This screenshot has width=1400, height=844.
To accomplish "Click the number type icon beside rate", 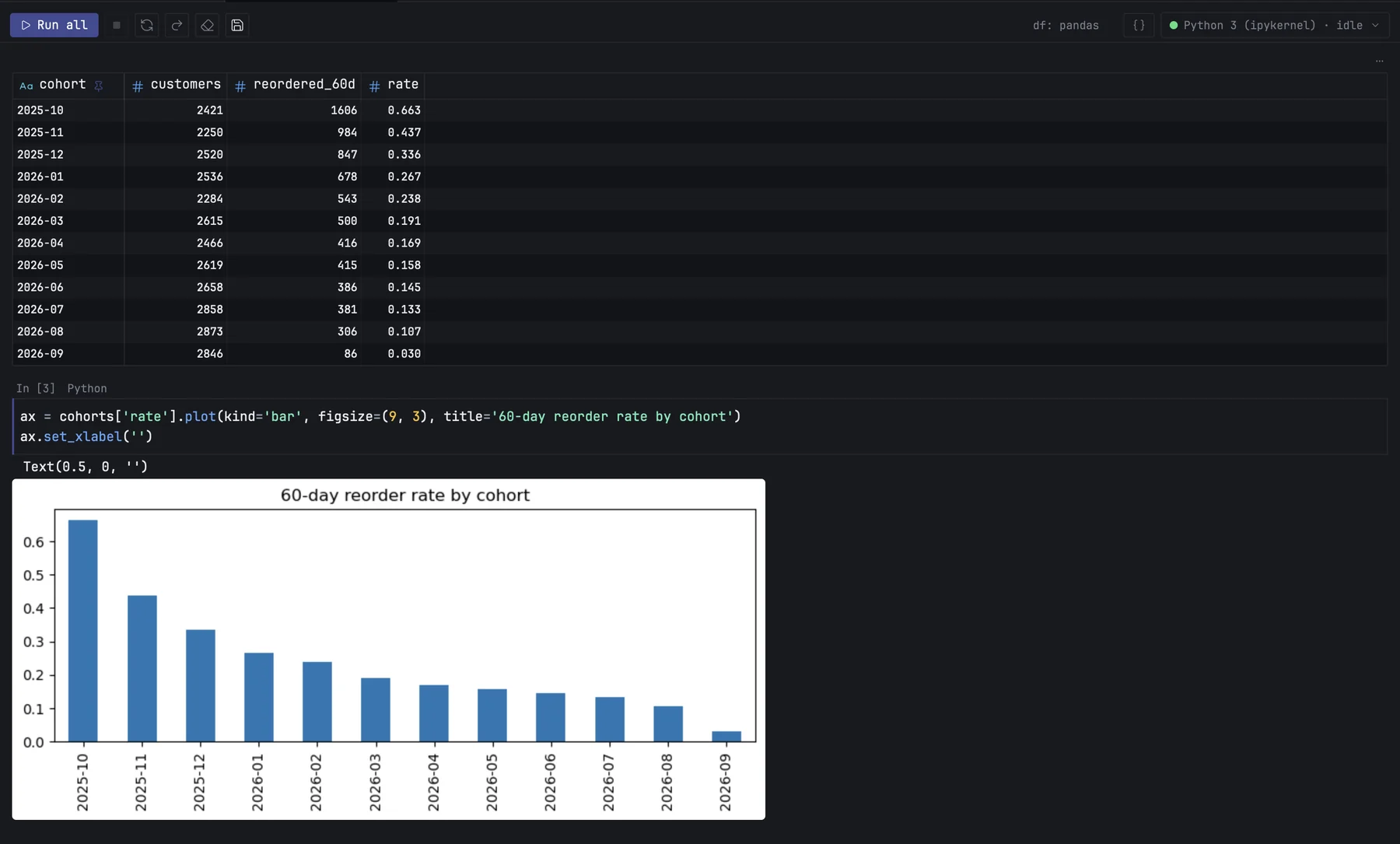I will click(374, 86).
